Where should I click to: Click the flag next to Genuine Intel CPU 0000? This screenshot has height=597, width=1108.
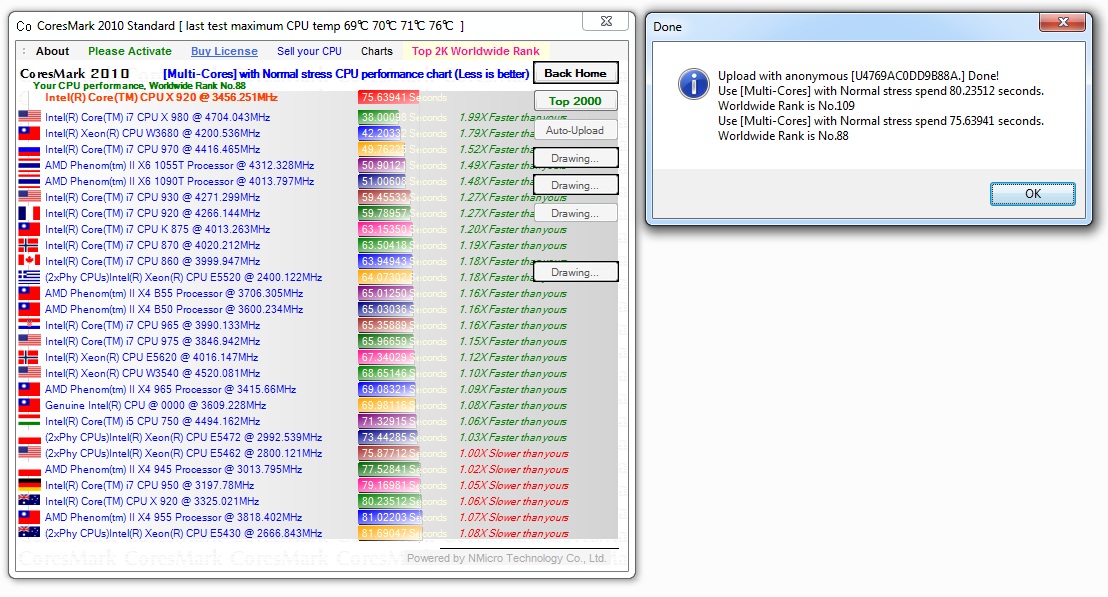(x=29, y=405)
